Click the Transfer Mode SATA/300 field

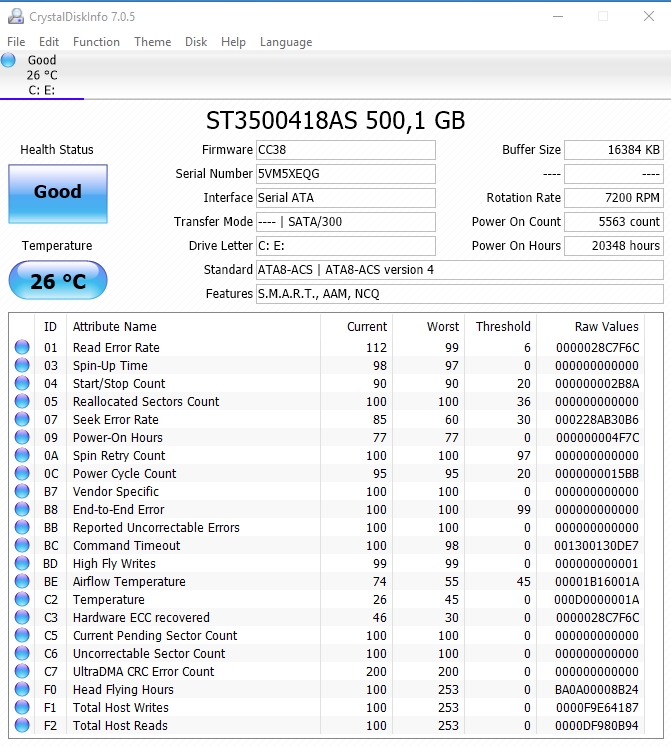click(x=345, y=222)
